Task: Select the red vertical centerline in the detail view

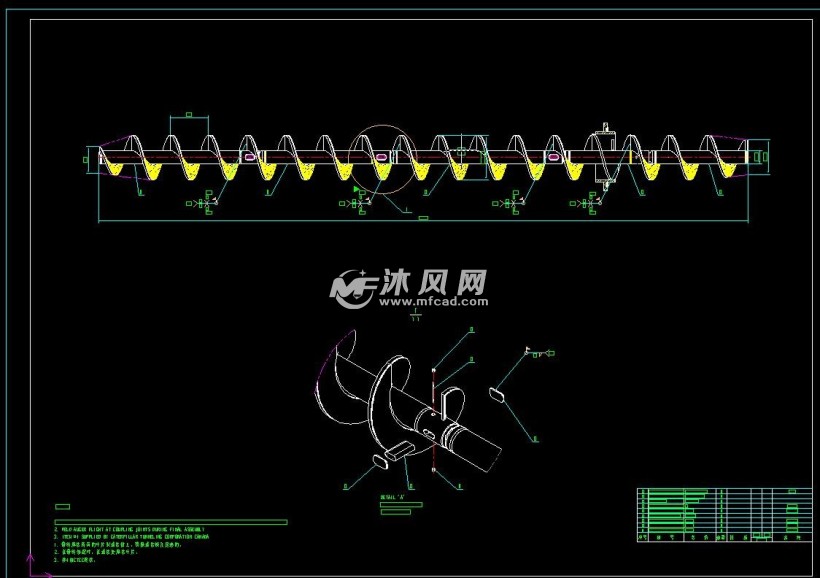Action: click(x=434, y=420)
